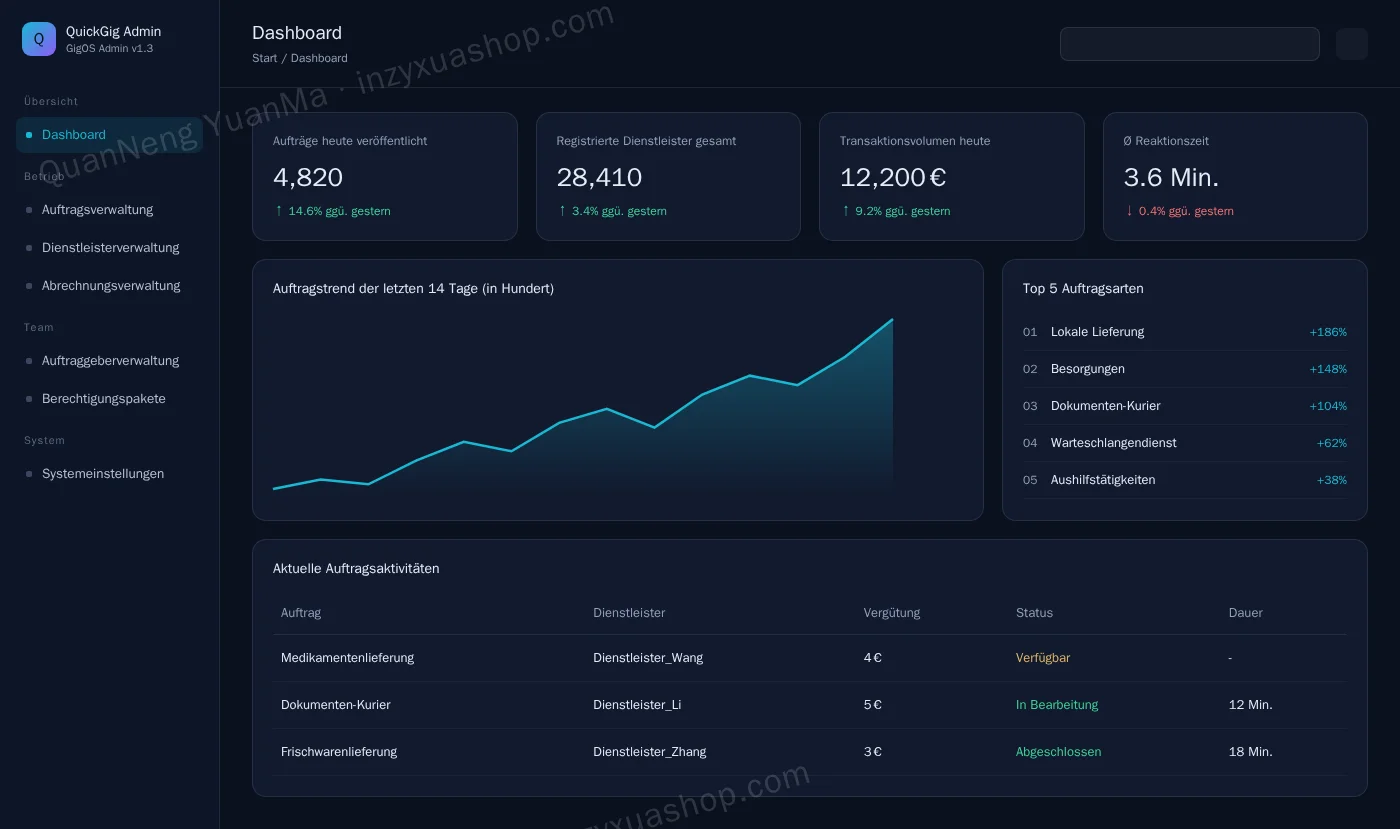Select Abrechnungsverwaltung menu entry
Viewport: 1400px width, 829px height.
point(109,286)
